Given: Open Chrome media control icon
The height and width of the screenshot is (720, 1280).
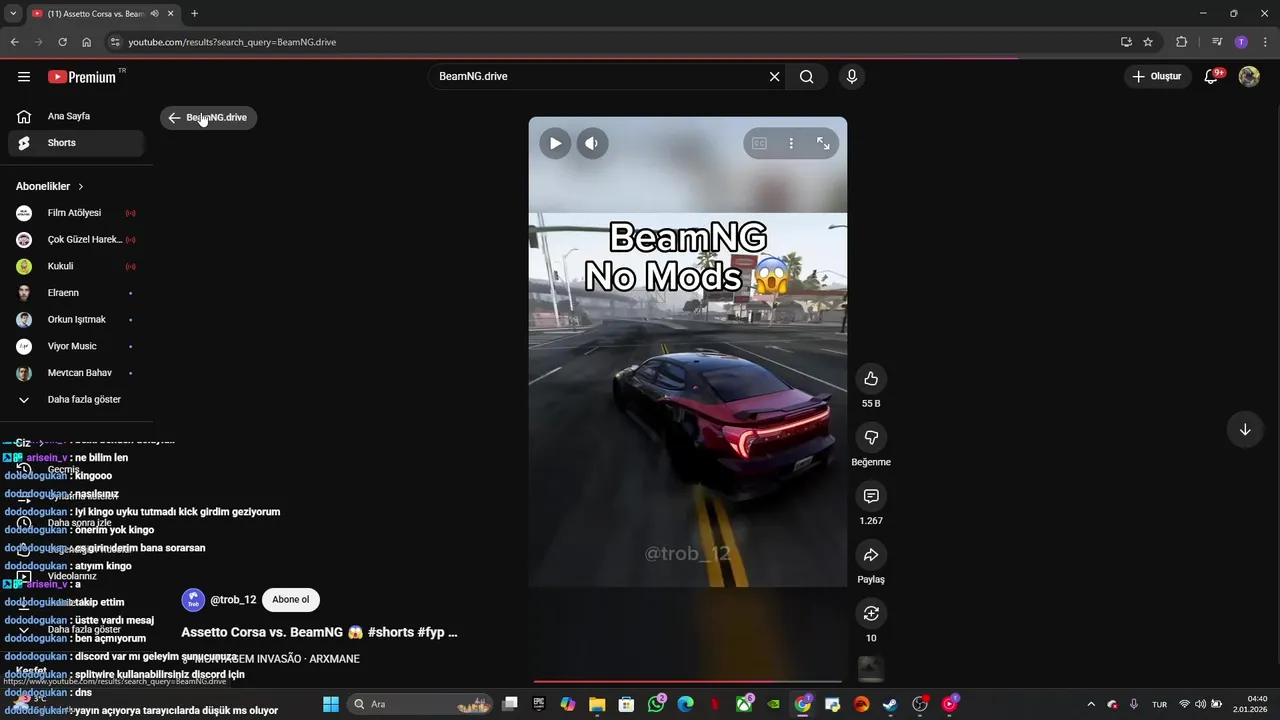Looking at the screenshot, I should pyautogui.click(x=1217, y=42).
